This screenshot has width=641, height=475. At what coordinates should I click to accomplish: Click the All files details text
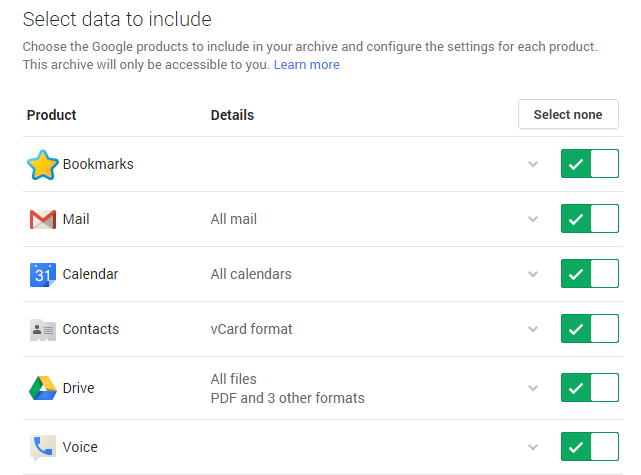click(x=233, y=379)
